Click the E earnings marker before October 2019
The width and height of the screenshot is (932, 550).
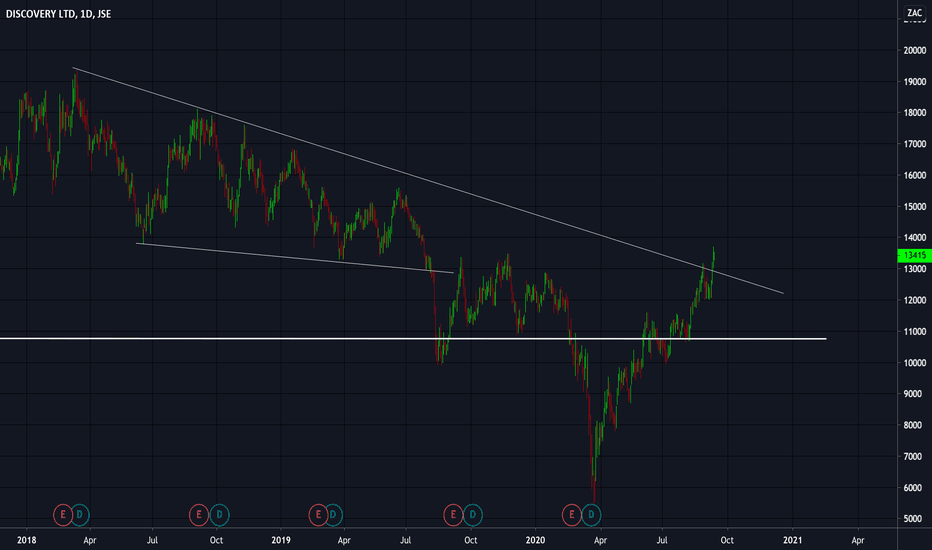[x=454, y=515]
